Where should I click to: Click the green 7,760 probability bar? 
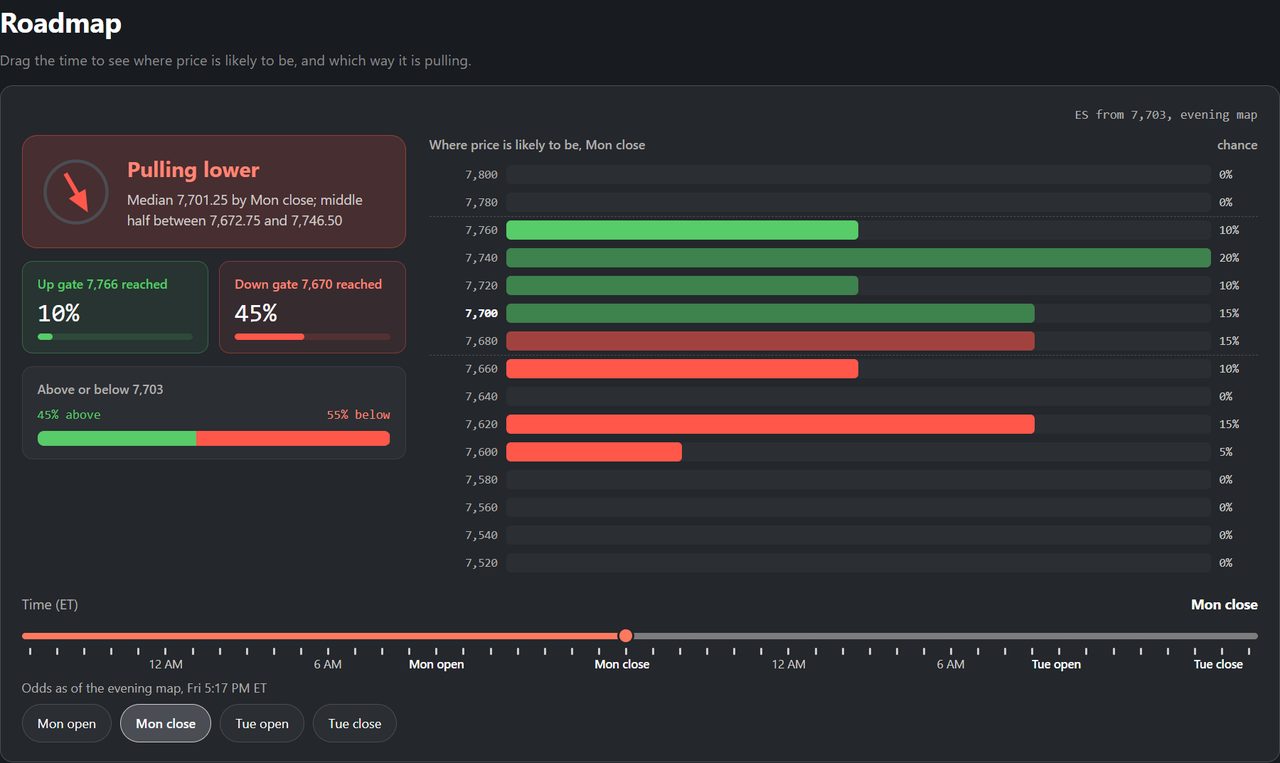(x=682, y=230)
